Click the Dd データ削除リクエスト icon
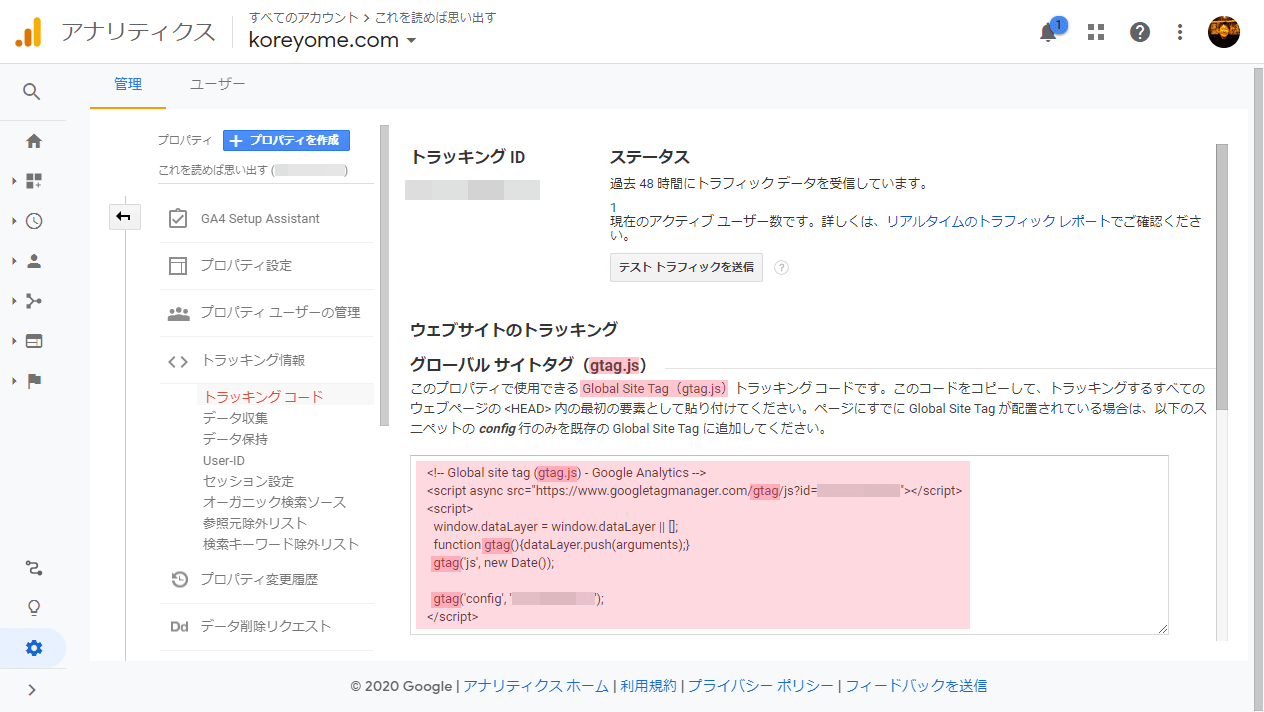Viewport: 1264px width, 712px height. click(x=179, y=627)
